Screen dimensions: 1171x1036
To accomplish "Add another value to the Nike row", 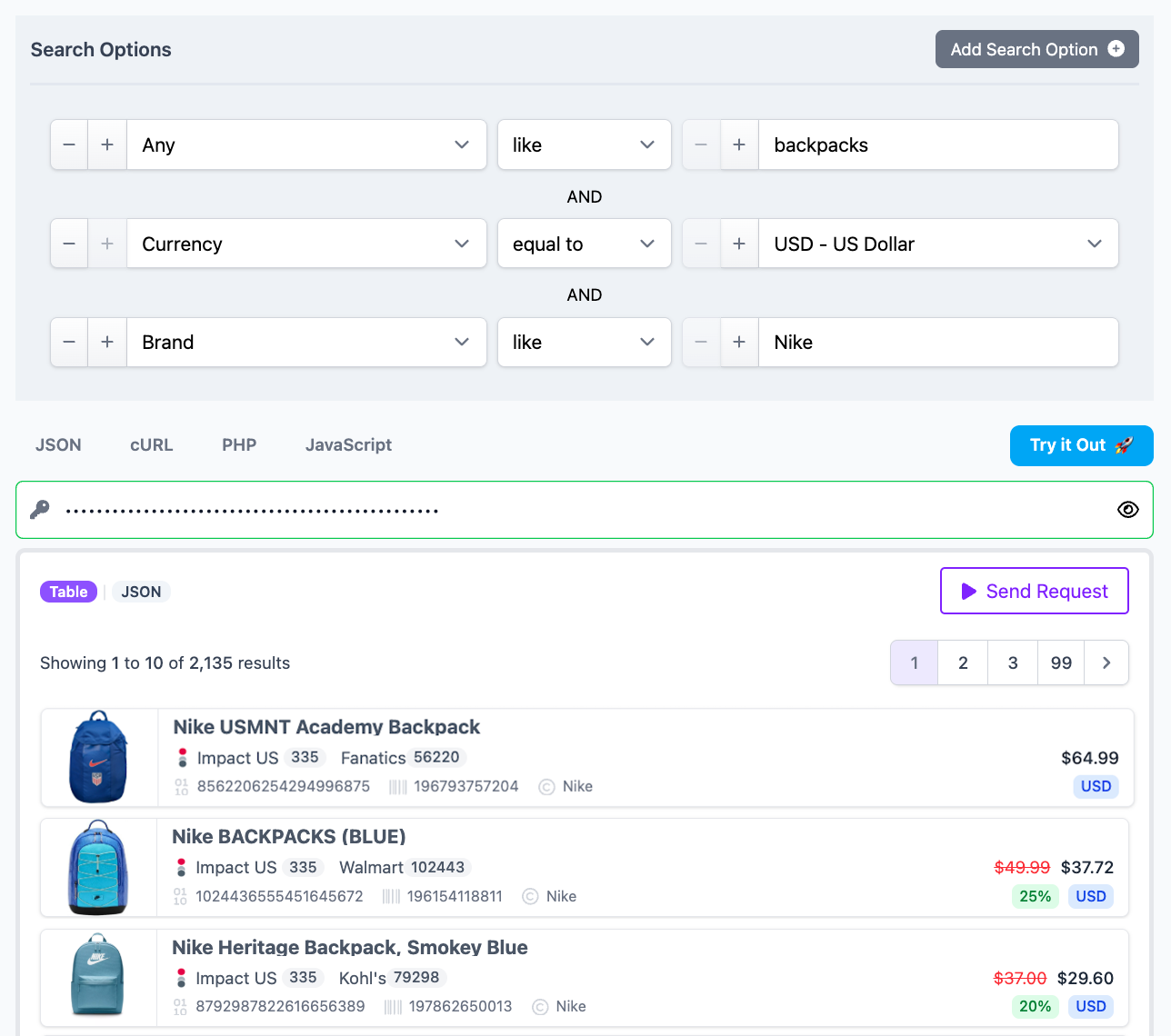I will [739, 342].
